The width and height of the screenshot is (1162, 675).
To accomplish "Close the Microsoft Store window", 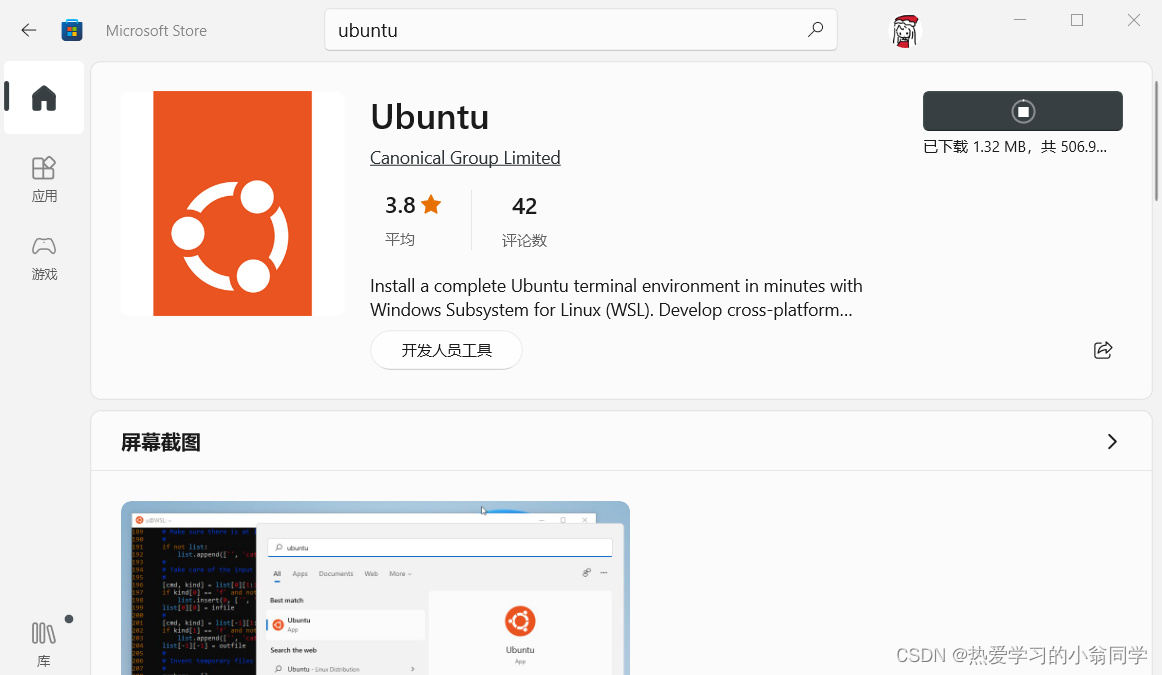I will pyautogui.click(x=1134, y=20).
